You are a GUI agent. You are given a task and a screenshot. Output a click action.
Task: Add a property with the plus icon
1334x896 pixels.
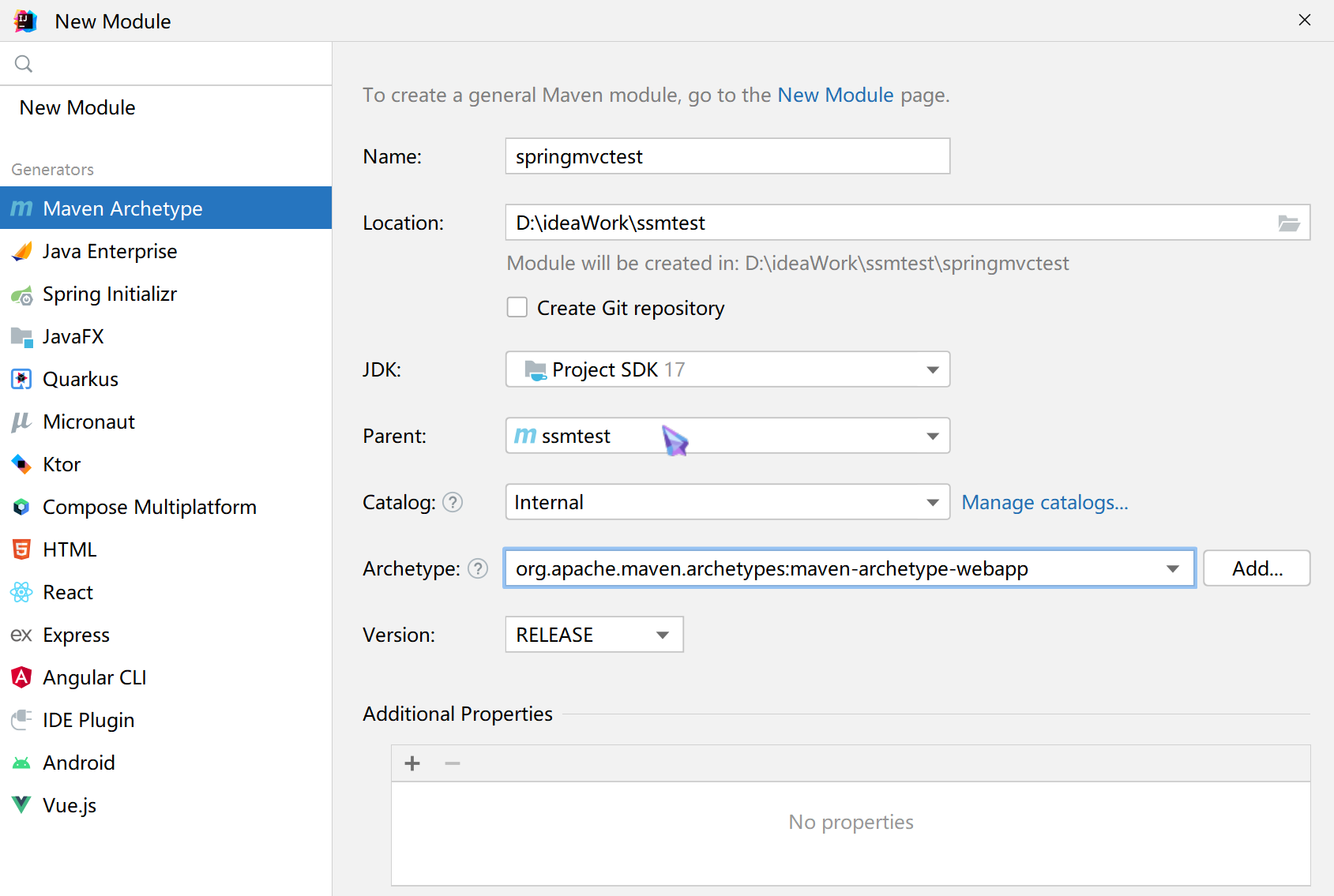coord(412,763)
